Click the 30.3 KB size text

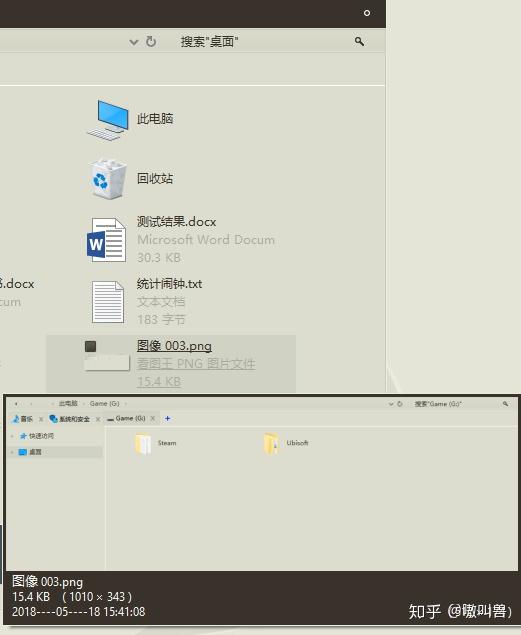tap(159, 257)
